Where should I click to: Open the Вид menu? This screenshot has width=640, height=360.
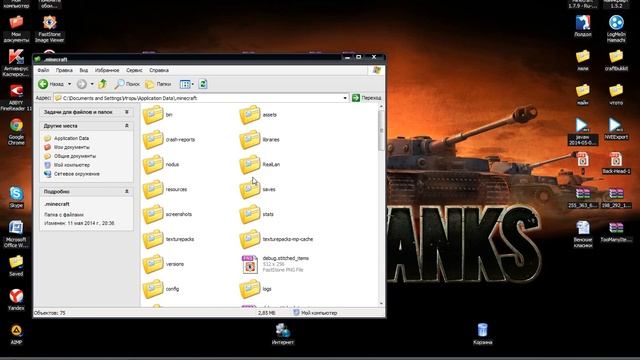click(84, 70)
